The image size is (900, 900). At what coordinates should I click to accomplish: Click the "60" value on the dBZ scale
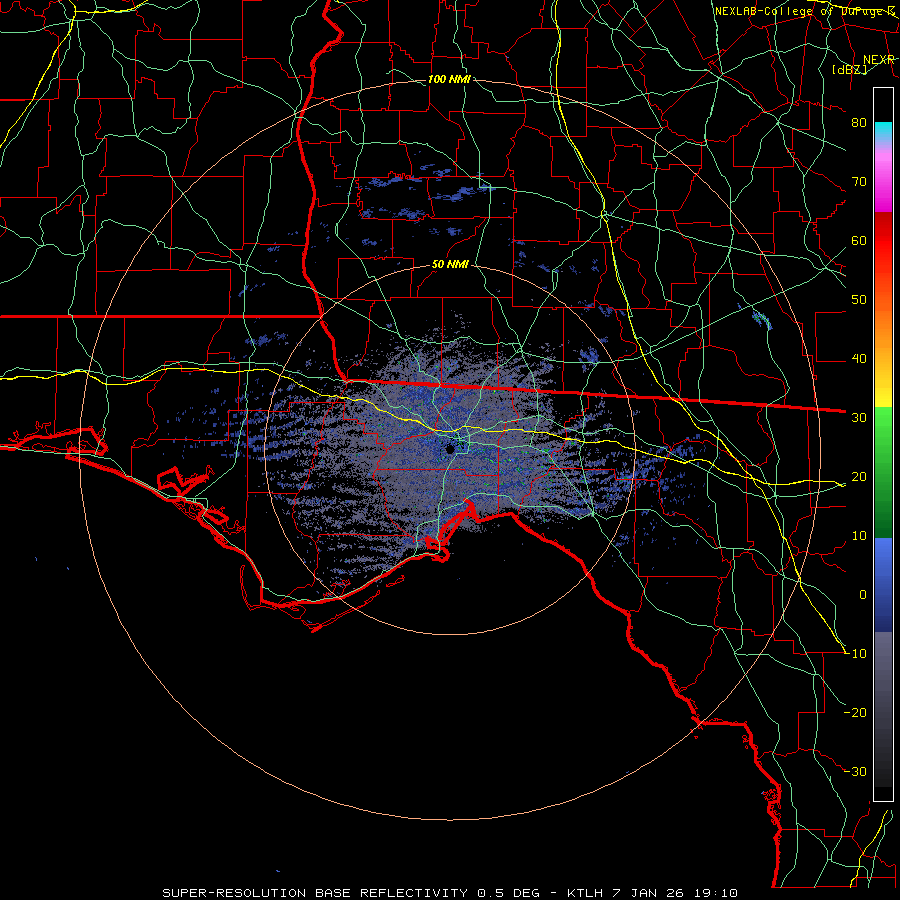tap(859, 240)
